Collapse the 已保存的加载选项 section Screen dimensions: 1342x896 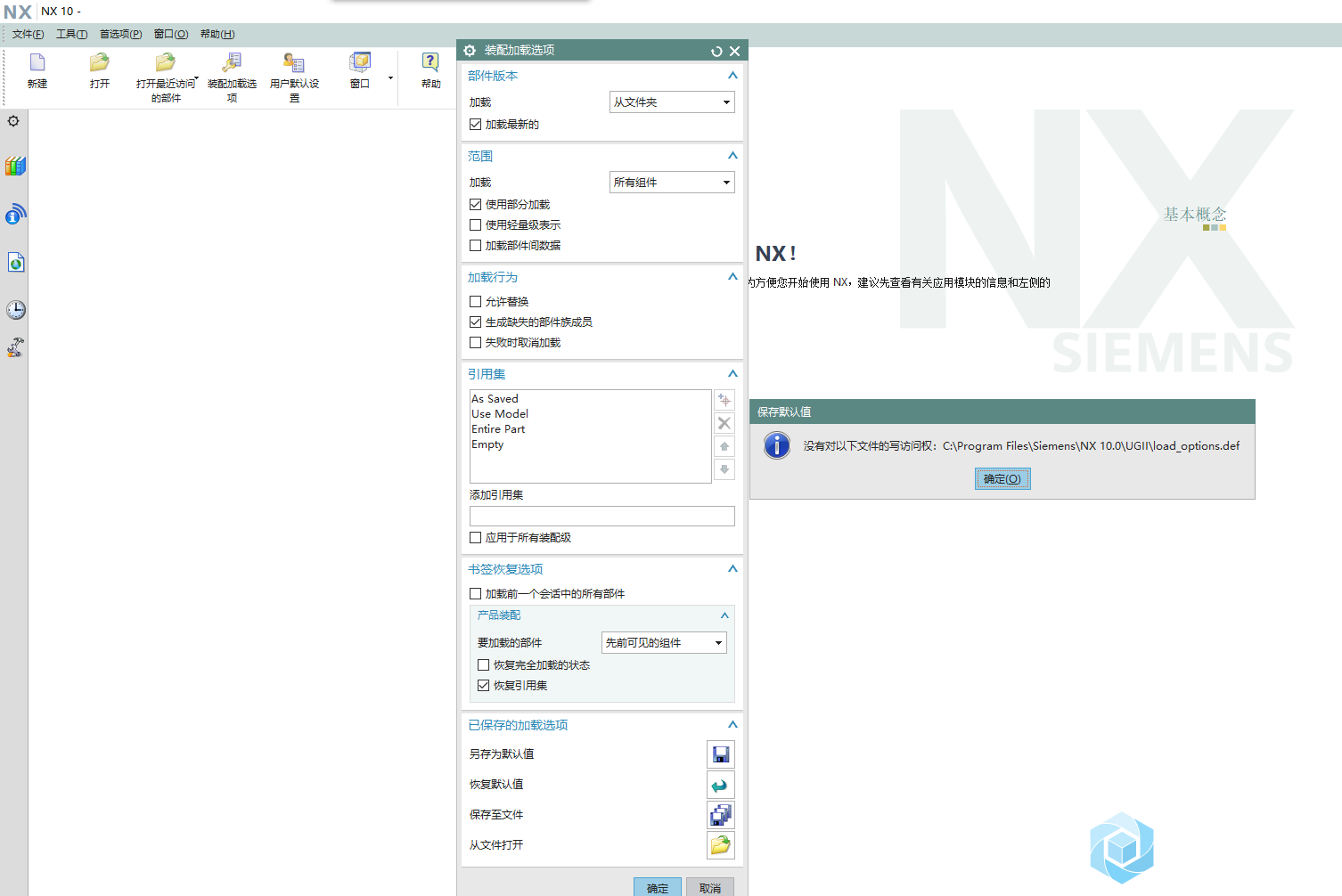coord(732,725)
